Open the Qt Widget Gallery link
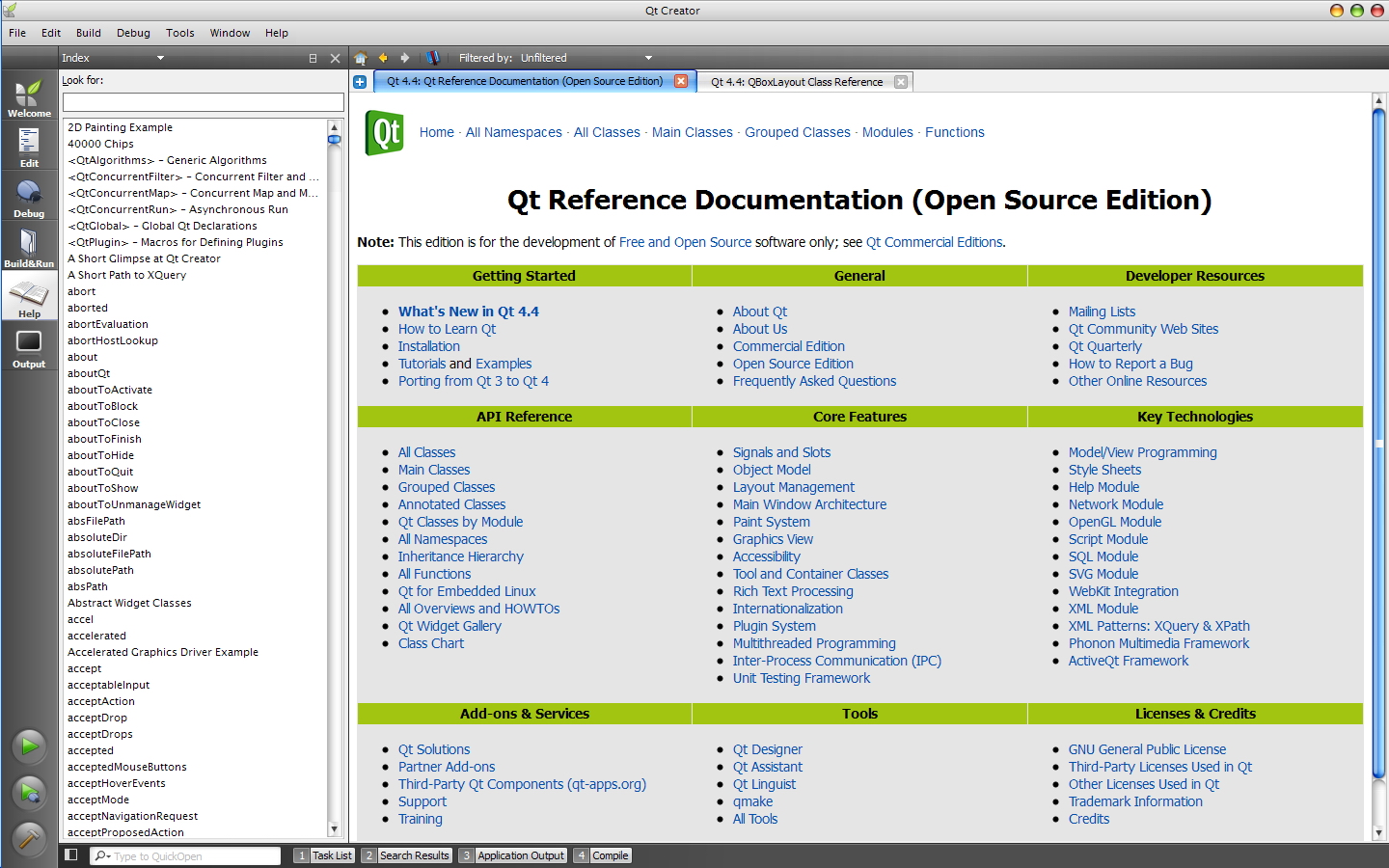This screenshot has height=868, width=1389. click(x=449, y=626)
